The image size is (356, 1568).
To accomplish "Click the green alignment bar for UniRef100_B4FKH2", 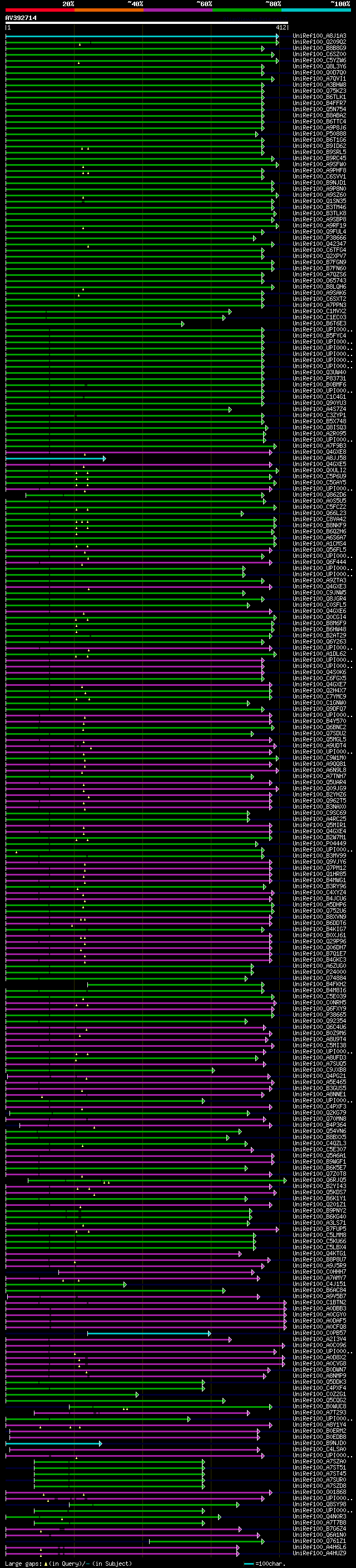I will (175, 985).
